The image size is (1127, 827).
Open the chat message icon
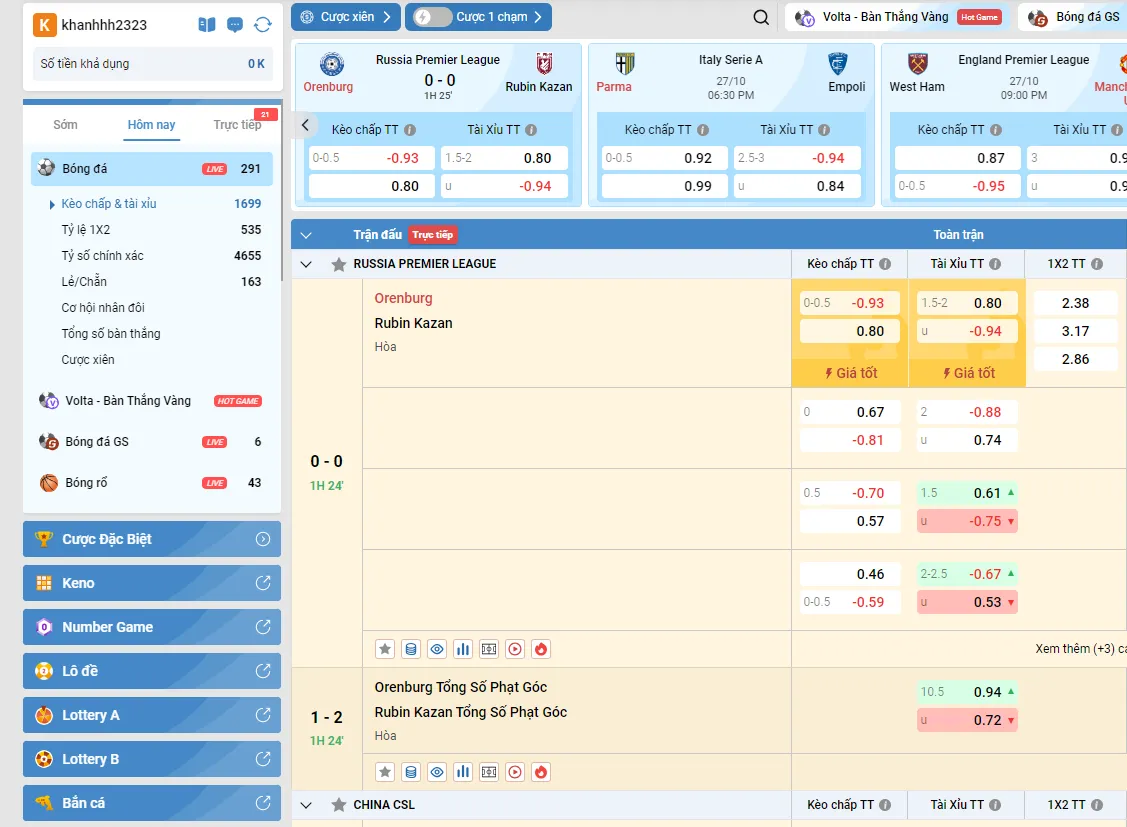tap(235, 25)
